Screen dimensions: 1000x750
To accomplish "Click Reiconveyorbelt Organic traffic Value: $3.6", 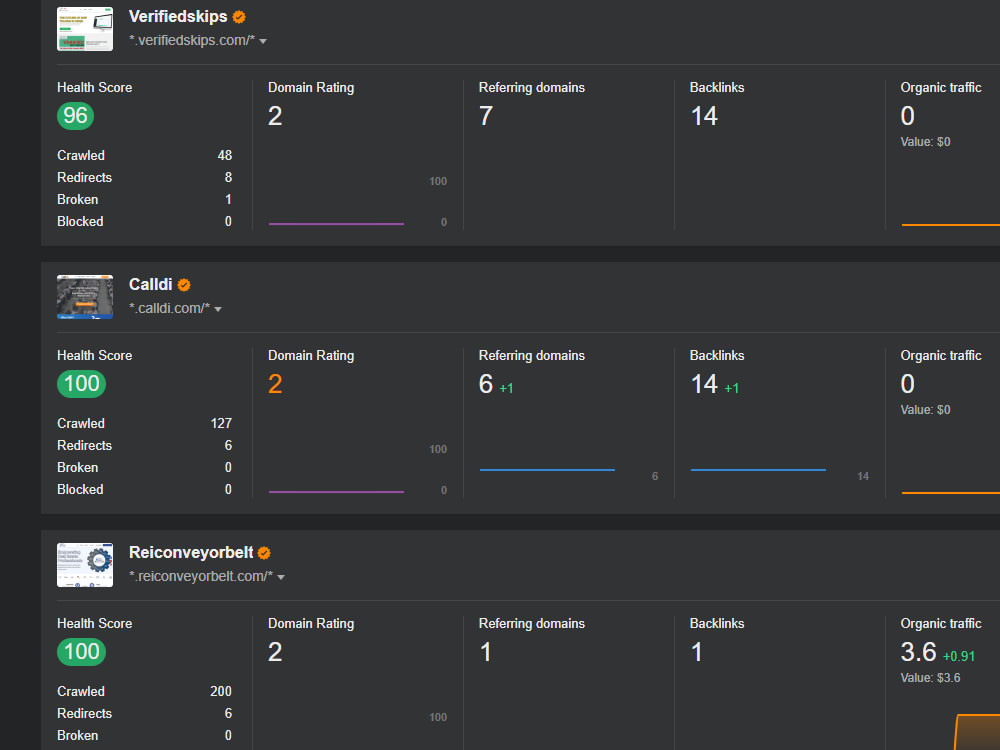I will pyautogui.click(x=930, y=677).
